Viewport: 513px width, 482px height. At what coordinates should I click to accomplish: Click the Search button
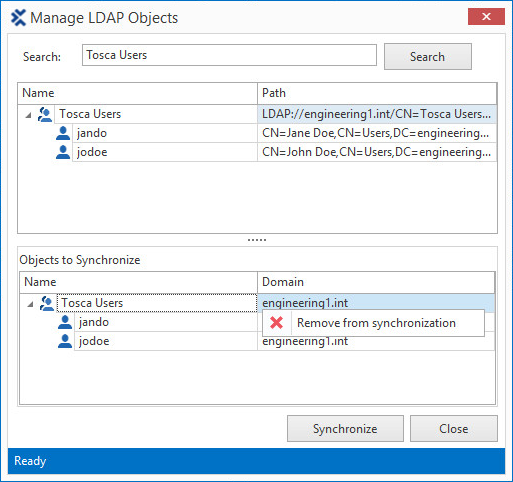(428, 56)
